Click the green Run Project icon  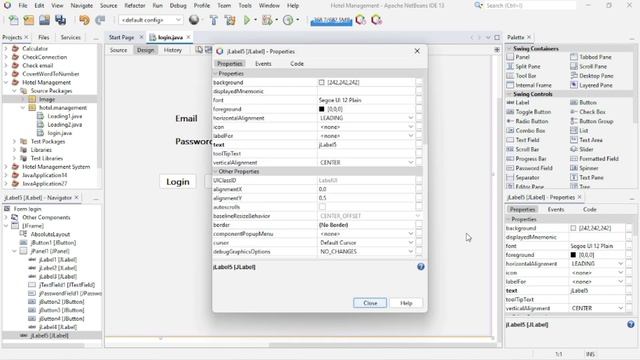coord(247,20)
